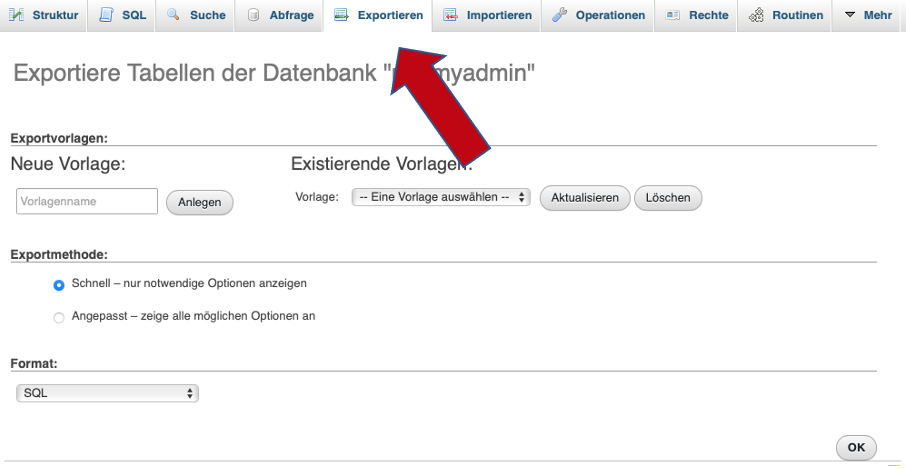The image size is (906, 469).
Task: Switch to the Routinen tab
Action: [785, 15]
